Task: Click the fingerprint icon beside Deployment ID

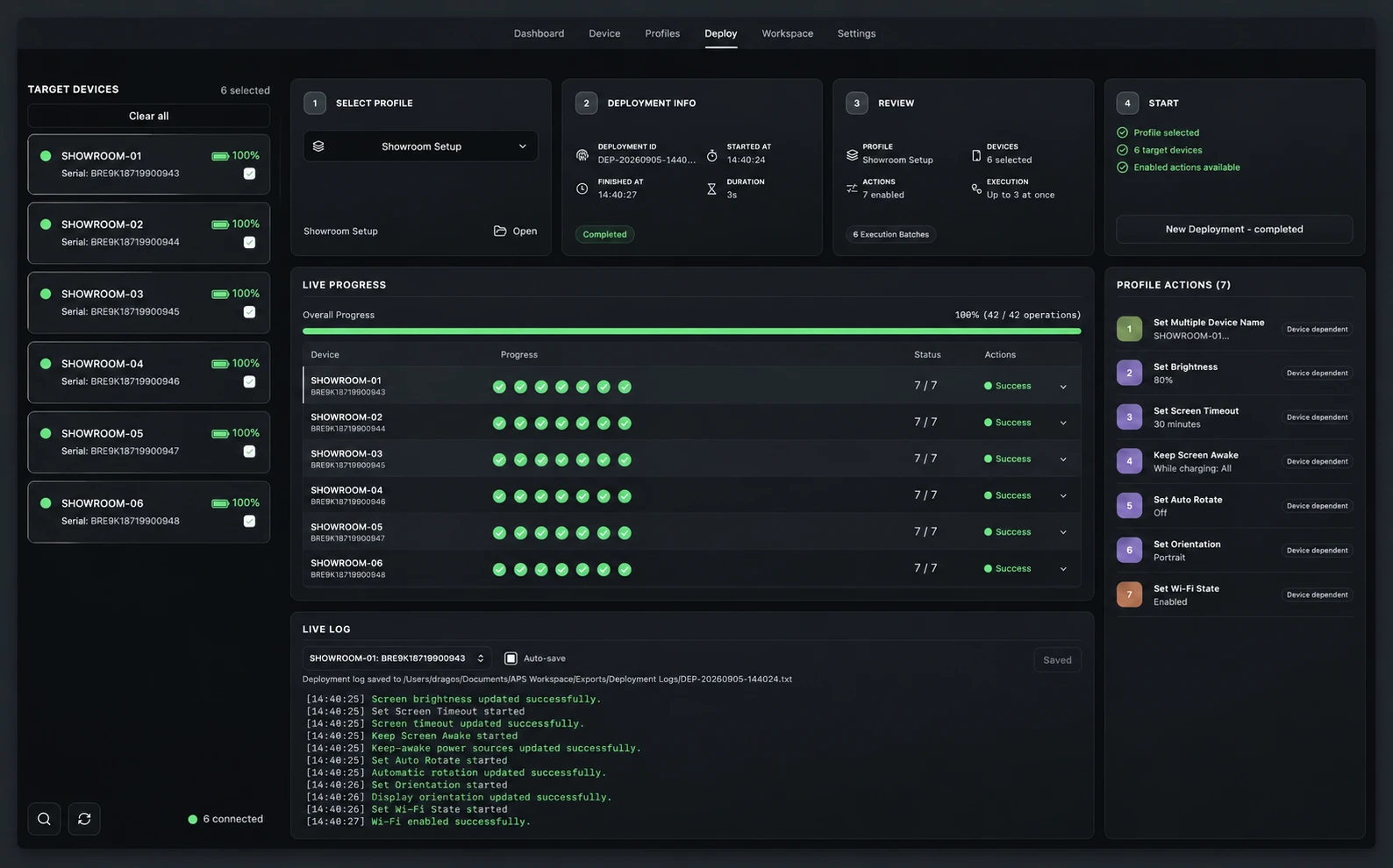Action: tap(582, 154)
